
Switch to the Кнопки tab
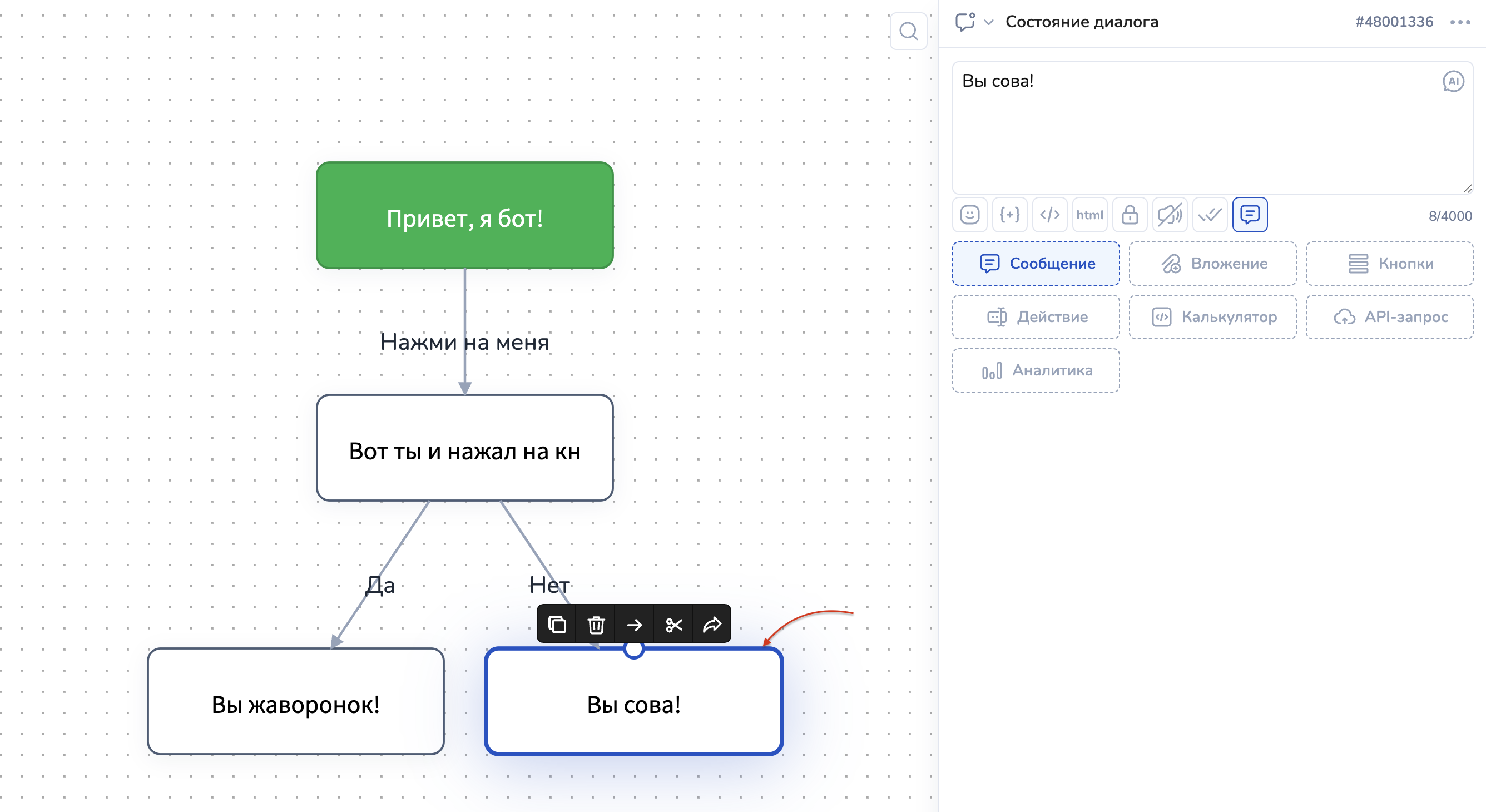pos(1389,264)
